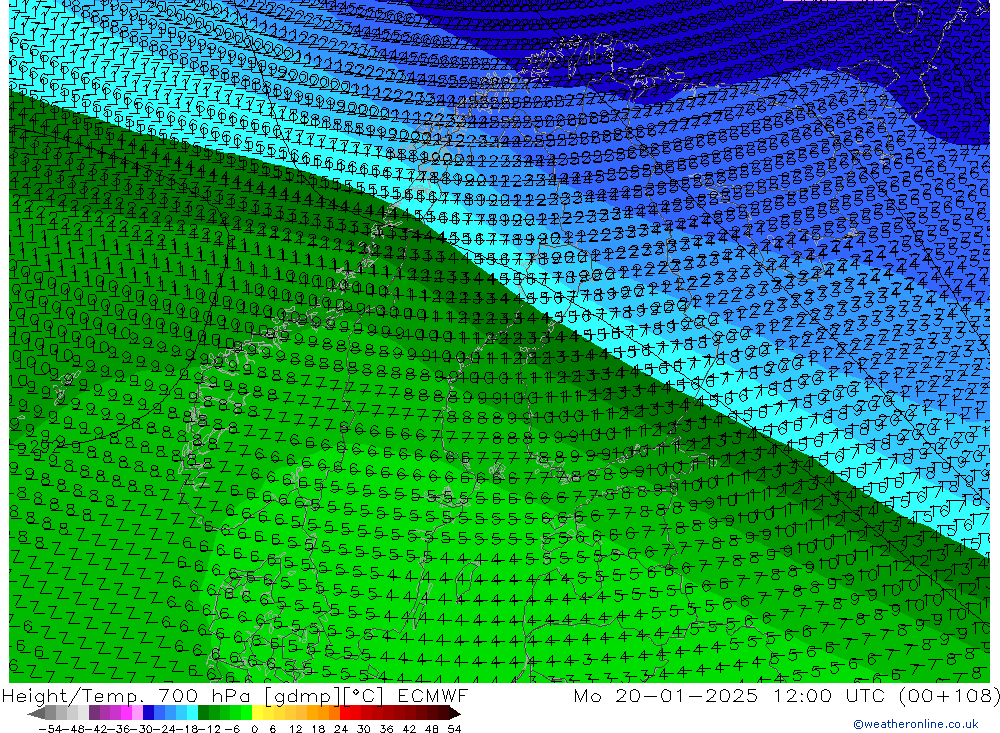Click the bright red legend swatch above 24
The image size is (1000, 733).
(345, 713)
